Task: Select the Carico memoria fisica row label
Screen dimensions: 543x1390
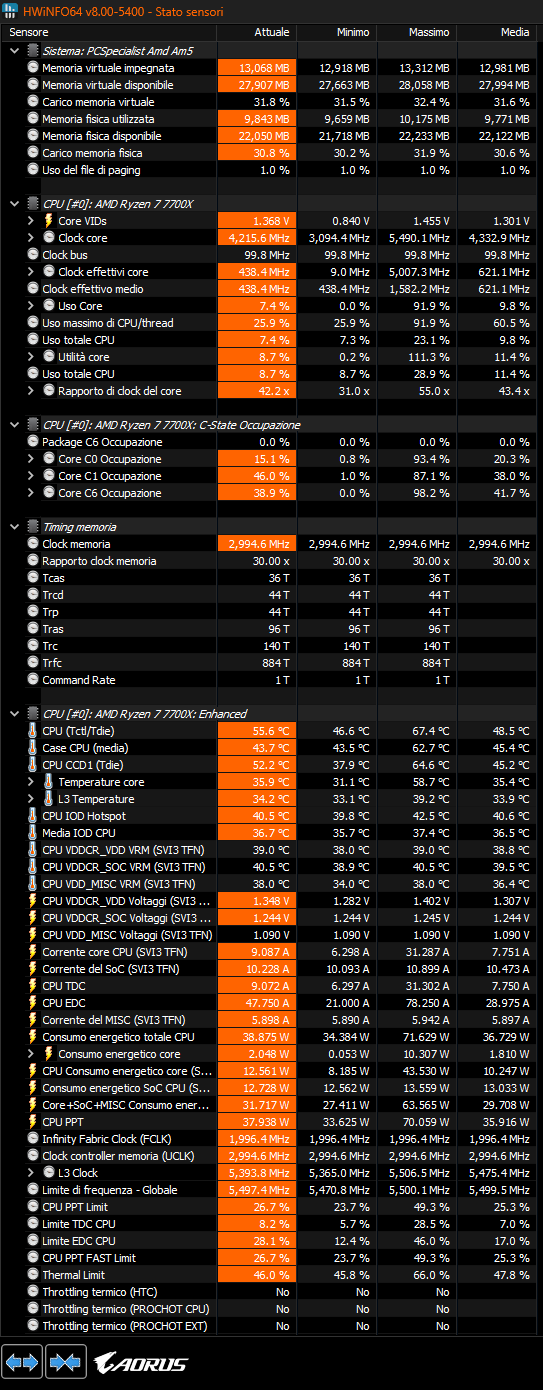Action: coord(92,153)
